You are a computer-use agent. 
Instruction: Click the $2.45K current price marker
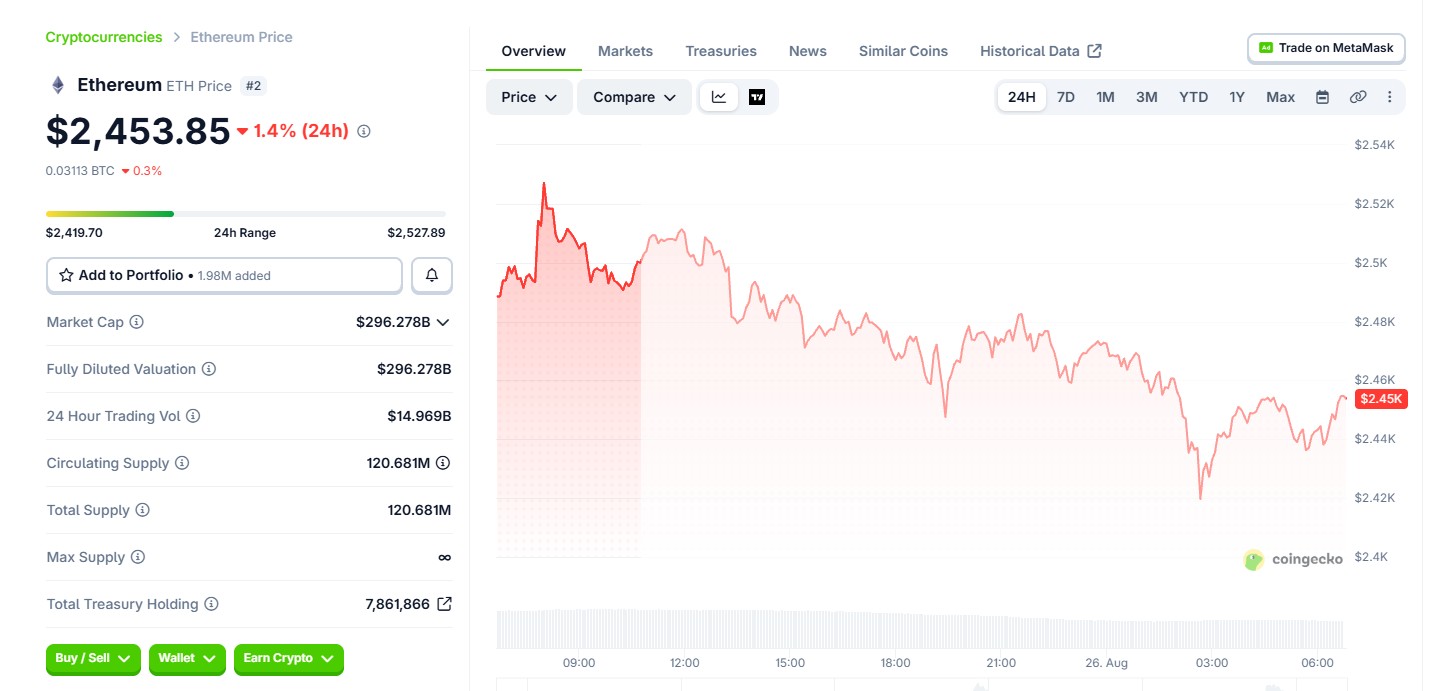click(x=1382, y=399)
